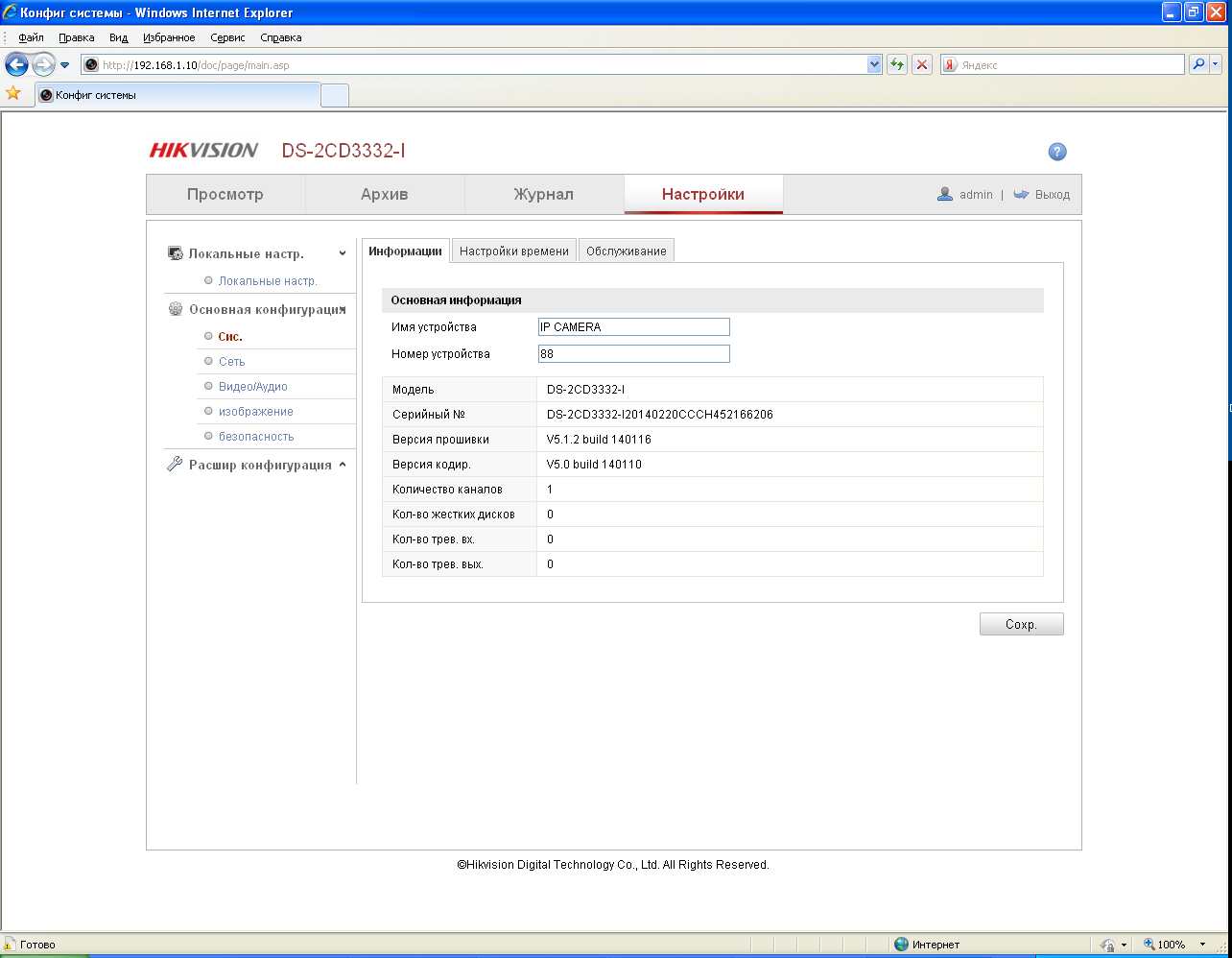This screenshot has height=958, width=1232.
Task: Open the безопасность sidebar item
Action: pyautogui.click(x=256, y=437)
